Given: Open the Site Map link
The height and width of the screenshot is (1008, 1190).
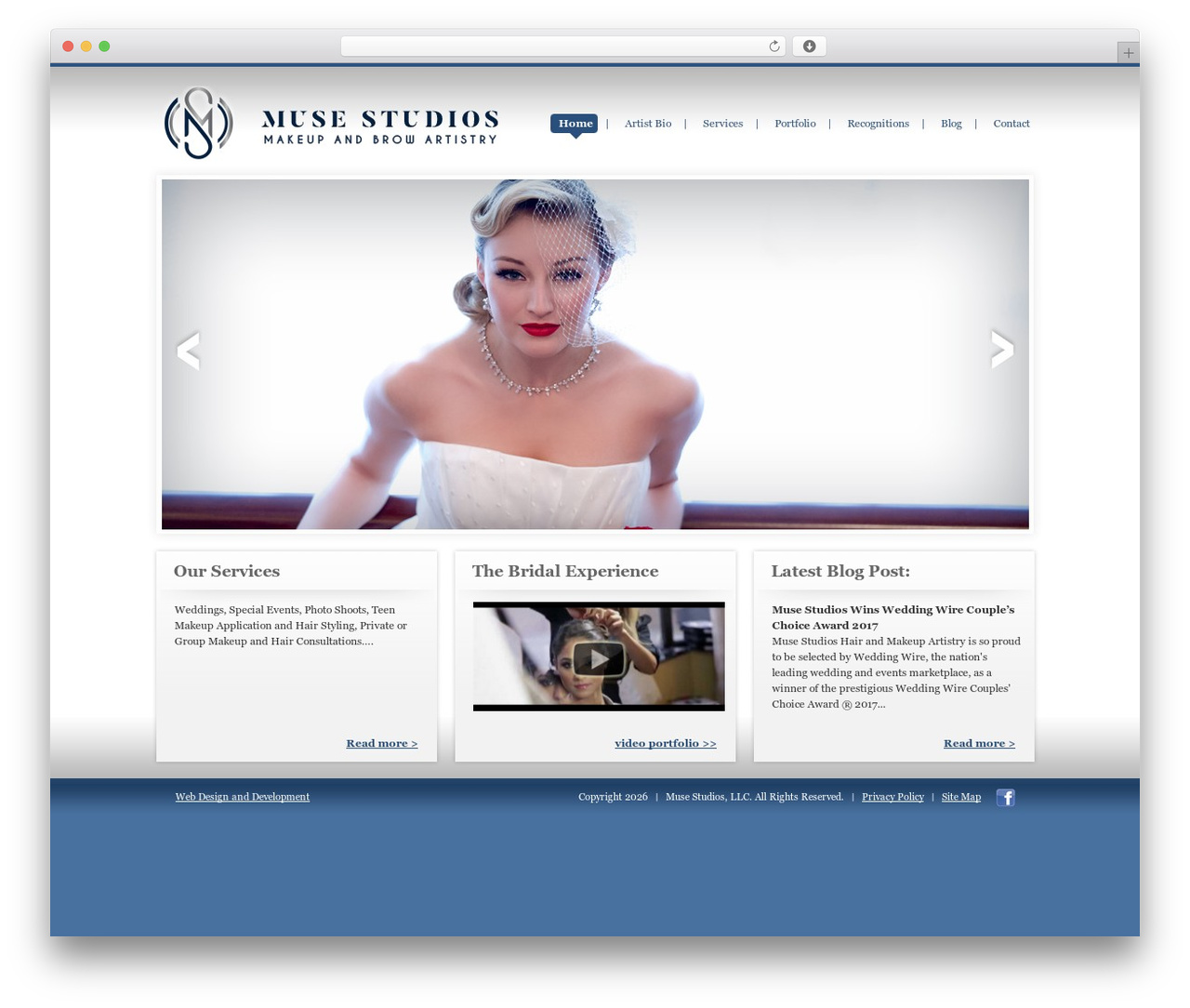Looking at the screenshot, I should 961,797.
